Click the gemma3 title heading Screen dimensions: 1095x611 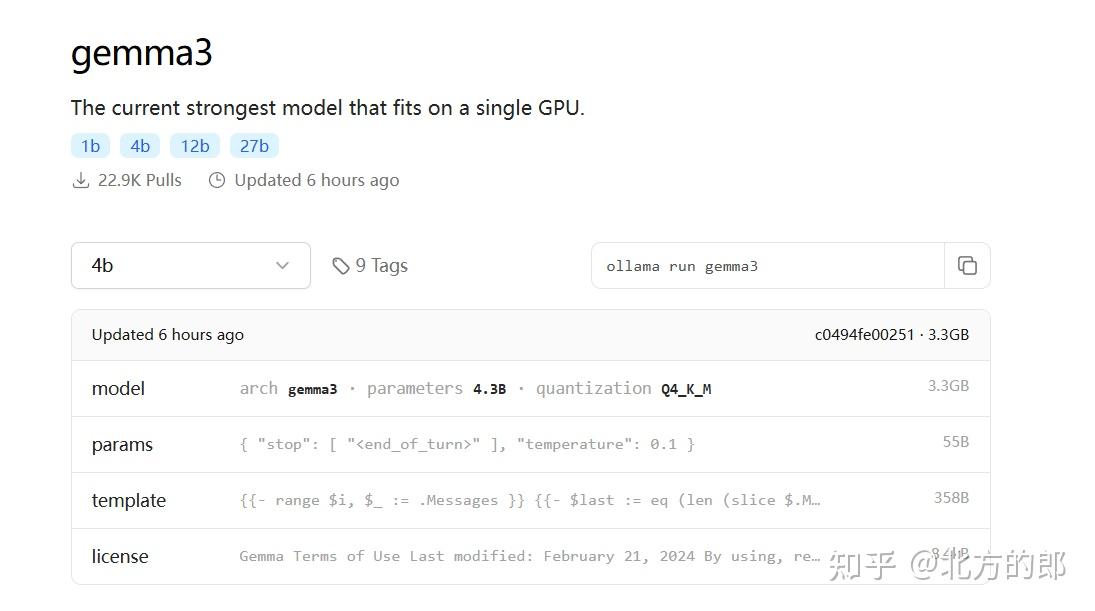point(141,53)
